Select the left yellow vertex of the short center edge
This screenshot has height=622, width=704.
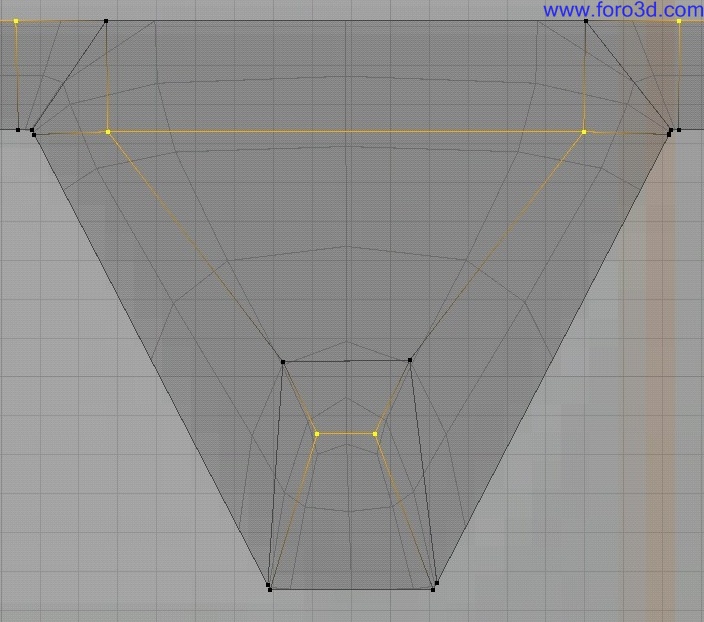point(317,434)
